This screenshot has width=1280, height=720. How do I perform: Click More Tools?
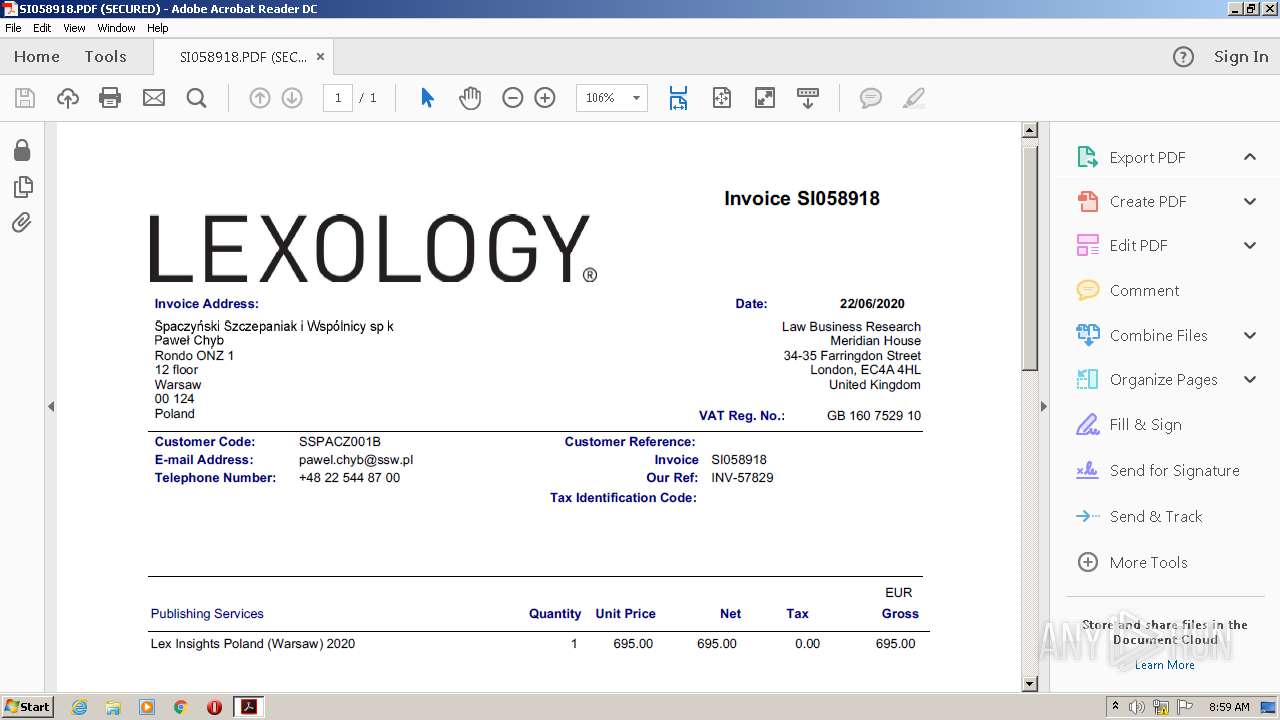tap(1148, 563)
